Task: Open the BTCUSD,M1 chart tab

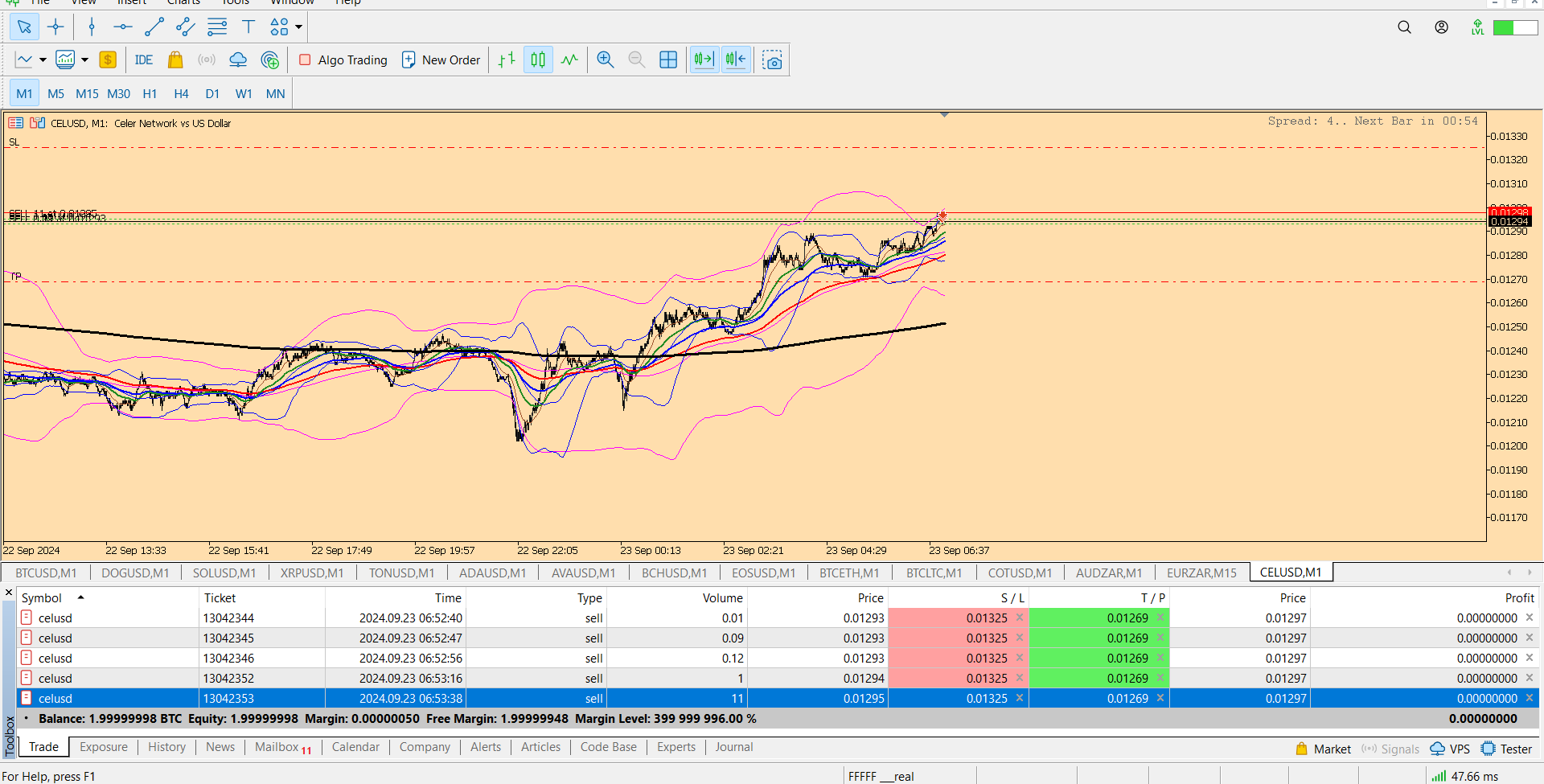Action: click(x=46, y=573)
